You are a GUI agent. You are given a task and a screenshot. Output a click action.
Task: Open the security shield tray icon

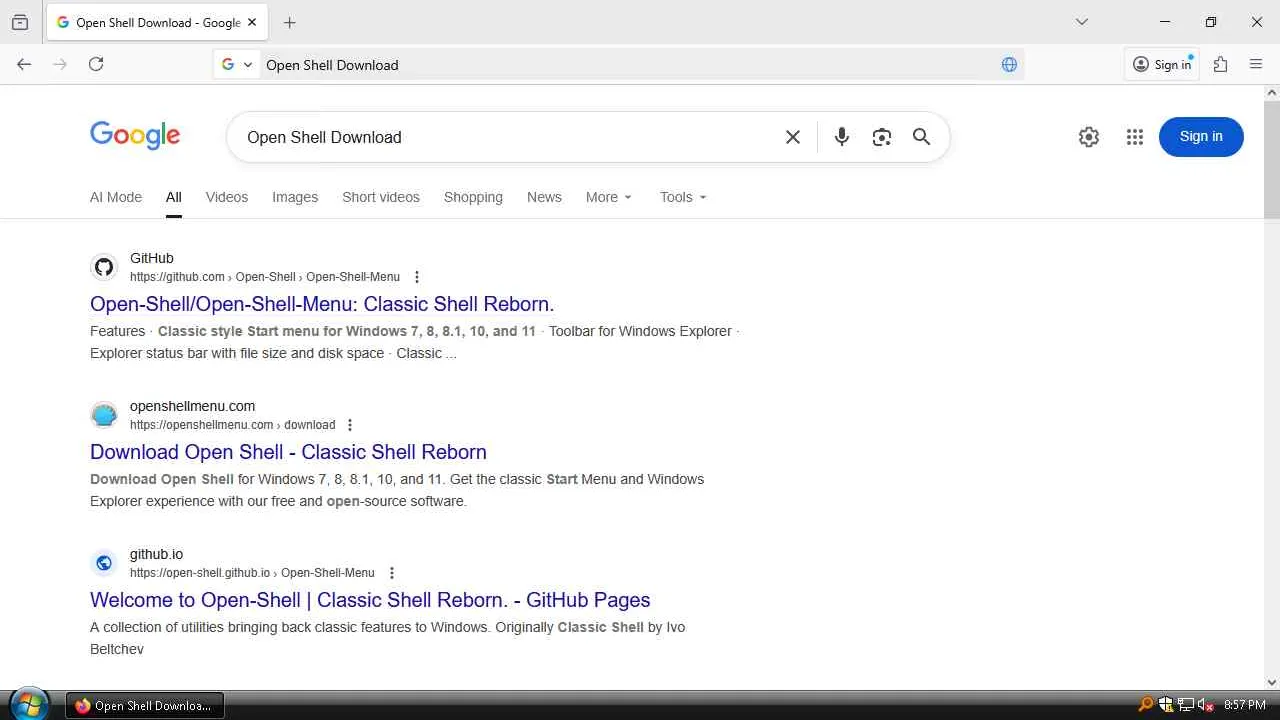(x=1166, y=705)
